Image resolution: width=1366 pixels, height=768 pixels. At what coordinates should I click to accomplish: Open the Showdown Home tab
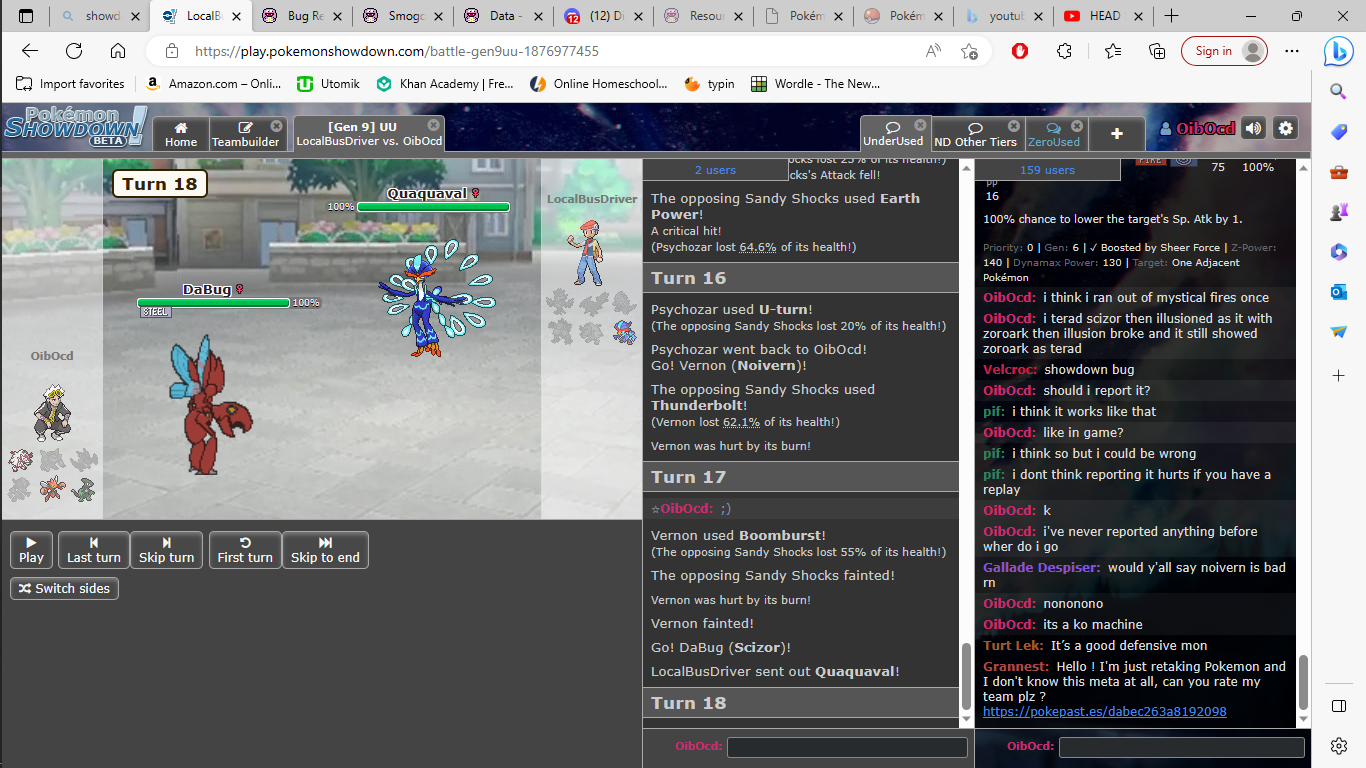point(181,134)
